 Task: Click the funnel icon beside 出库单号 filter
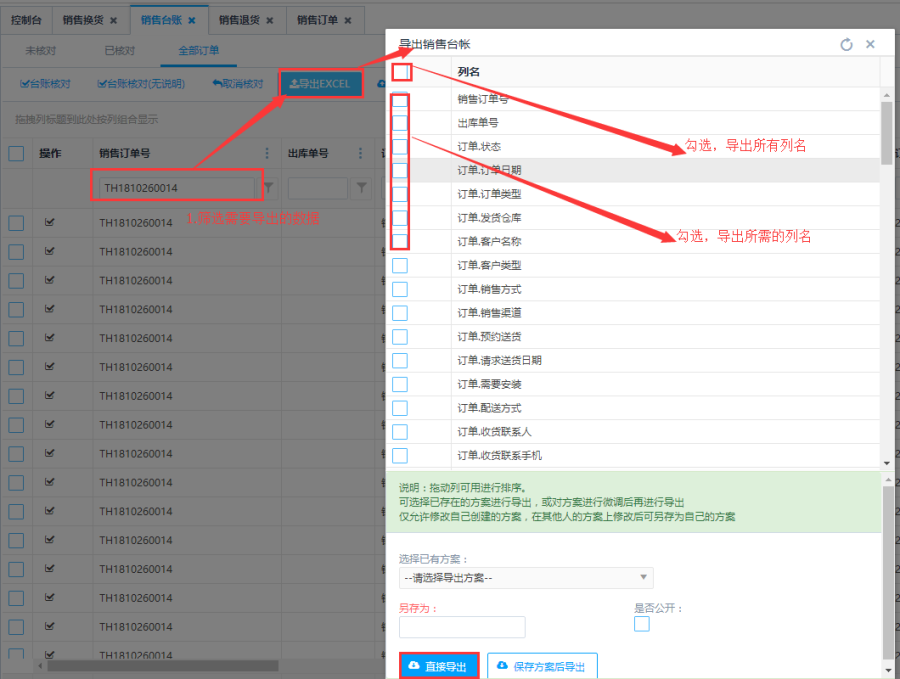[361, 188]
